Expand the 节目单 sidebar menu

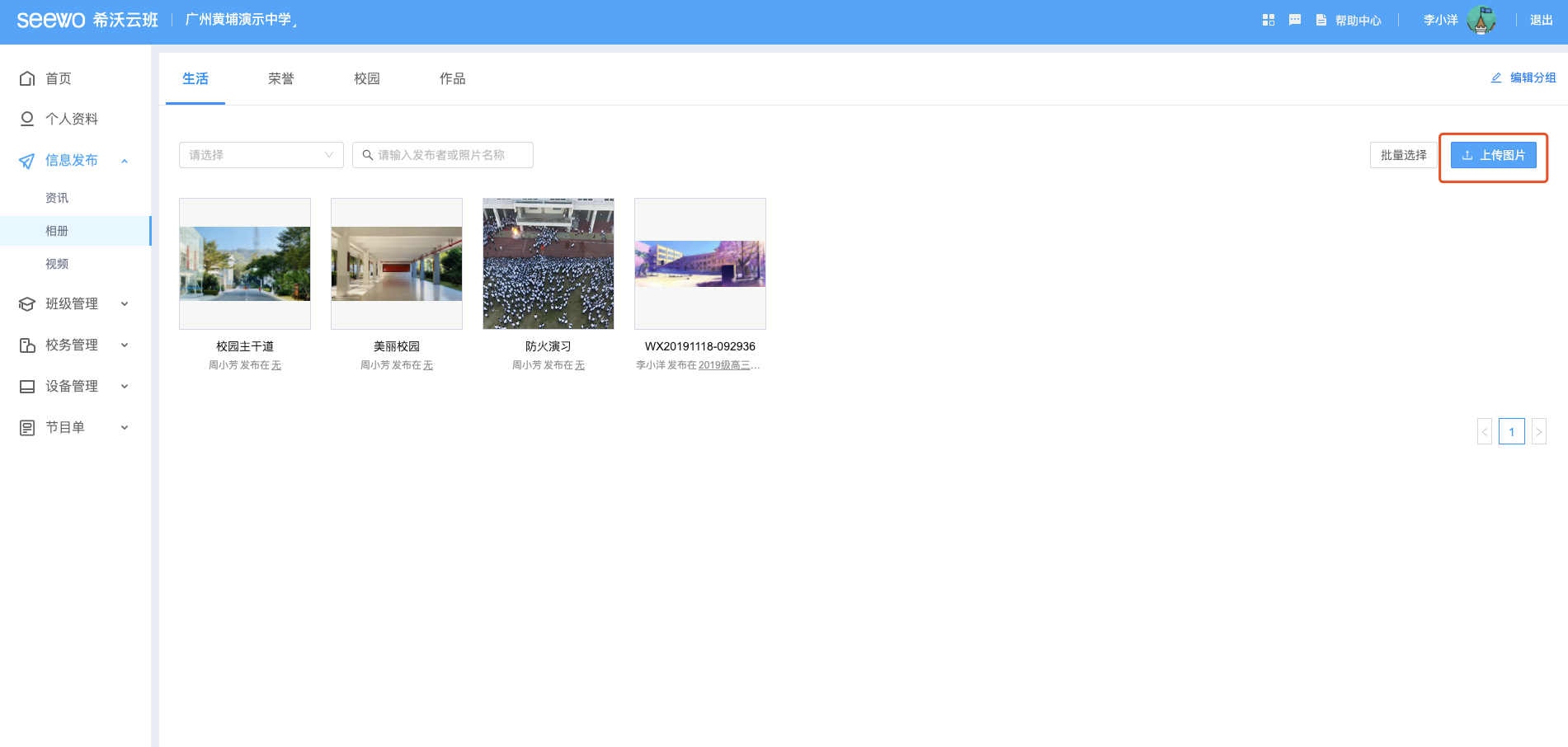point(125,427)
